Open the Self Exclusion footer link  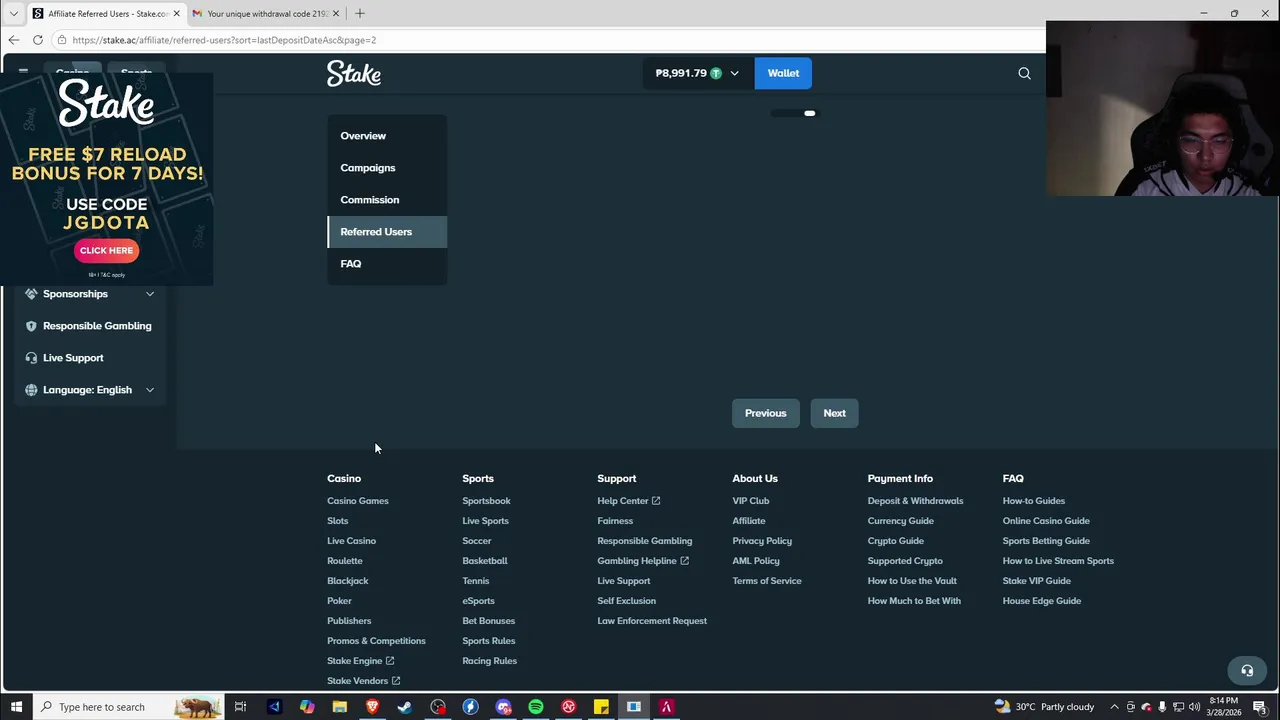(x=627, y=601)
